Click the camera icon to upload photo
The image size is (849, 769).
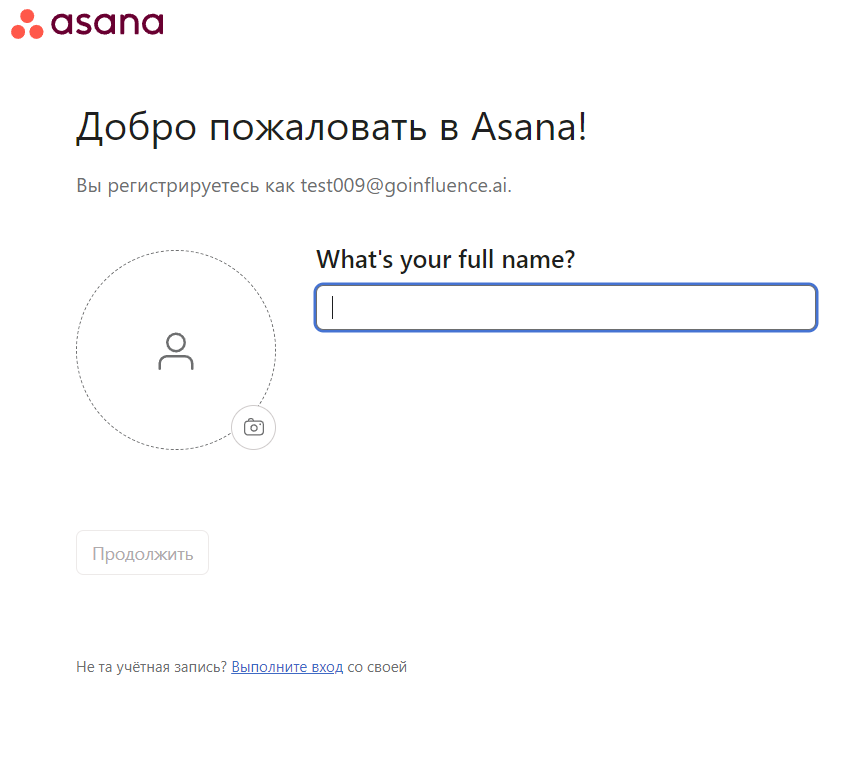pos(254,428)
